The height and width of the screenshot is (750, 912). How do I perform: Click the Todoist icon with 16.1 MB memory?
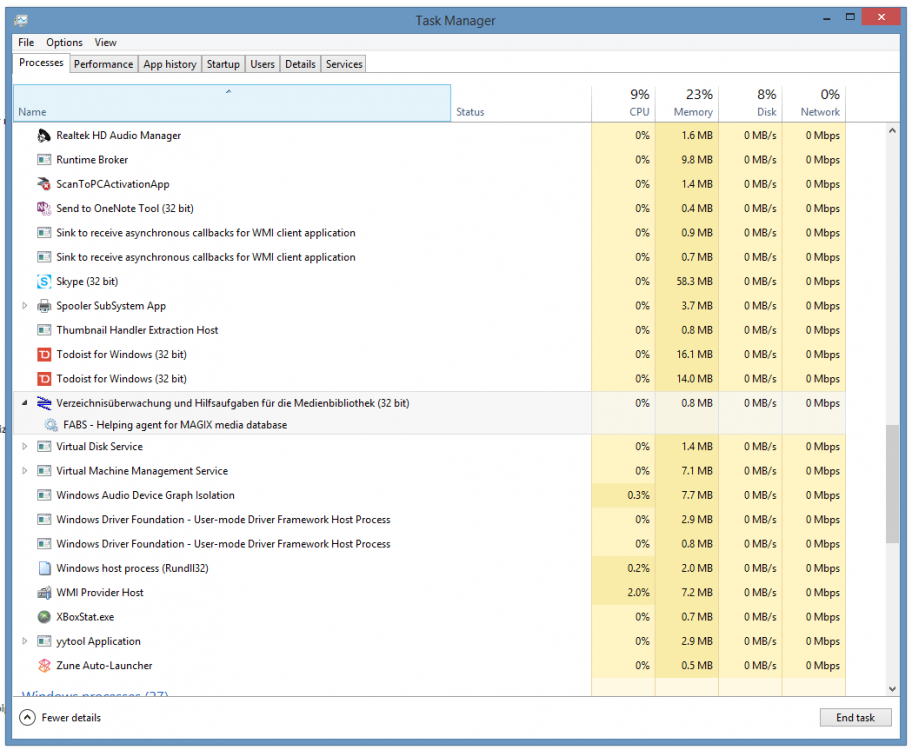(x=44, y=354)
